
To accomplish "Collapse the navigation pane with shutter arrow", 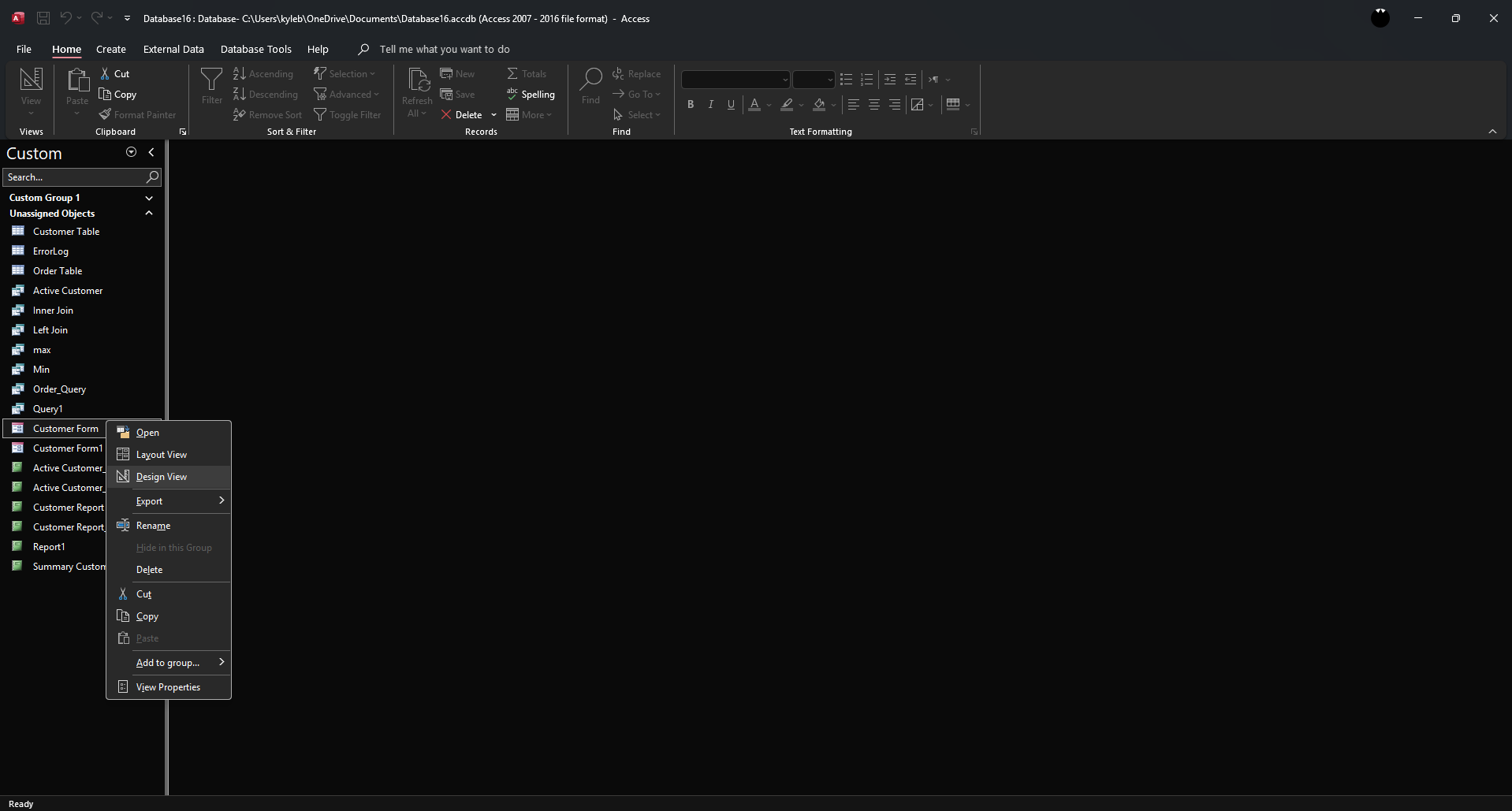I will (x=151, y=152).
